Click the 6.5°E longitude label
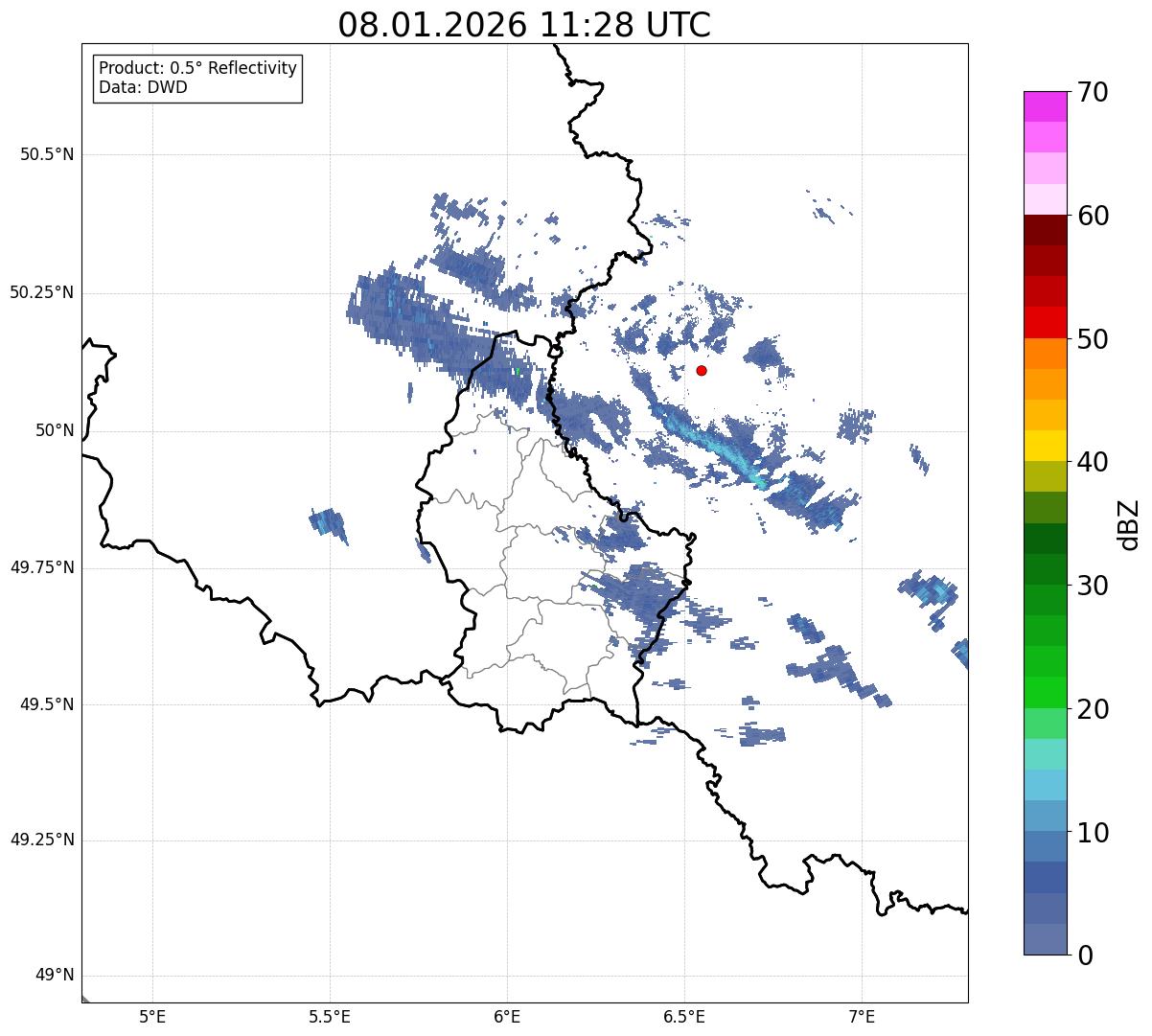This screenshot has width=1152, height=1036. 684,1017
